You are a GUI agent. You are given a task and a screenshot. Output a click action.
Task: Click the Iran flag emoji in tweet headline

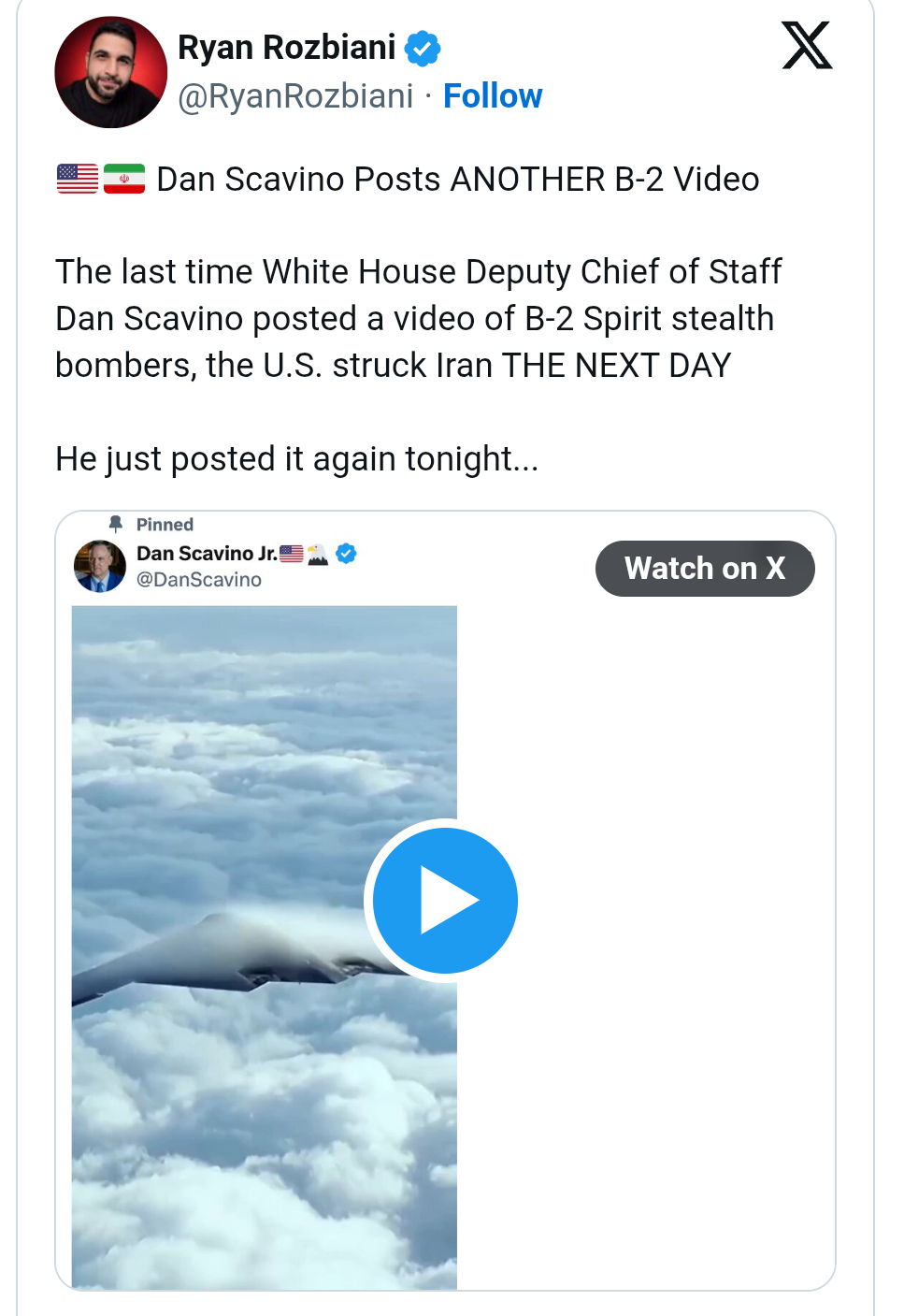pos(124,179)
